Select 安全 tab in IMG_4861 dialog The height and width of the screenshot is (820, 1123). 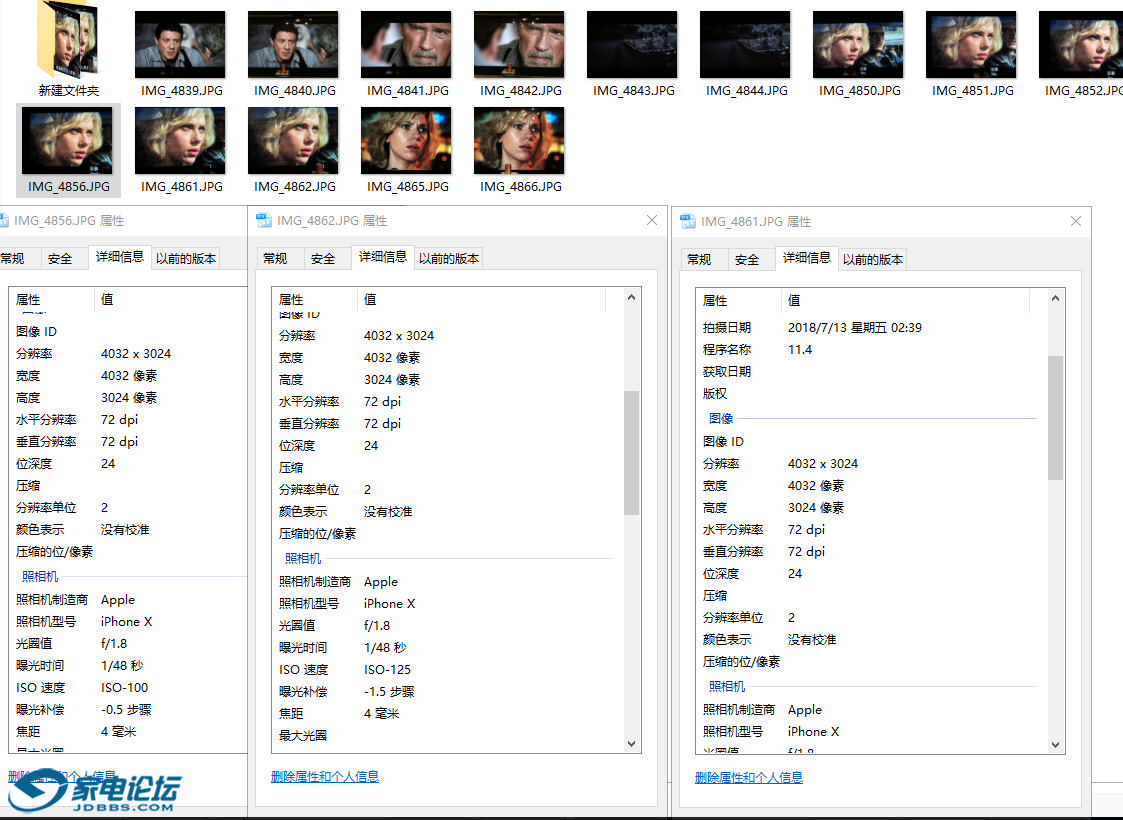tap(750, 258)
